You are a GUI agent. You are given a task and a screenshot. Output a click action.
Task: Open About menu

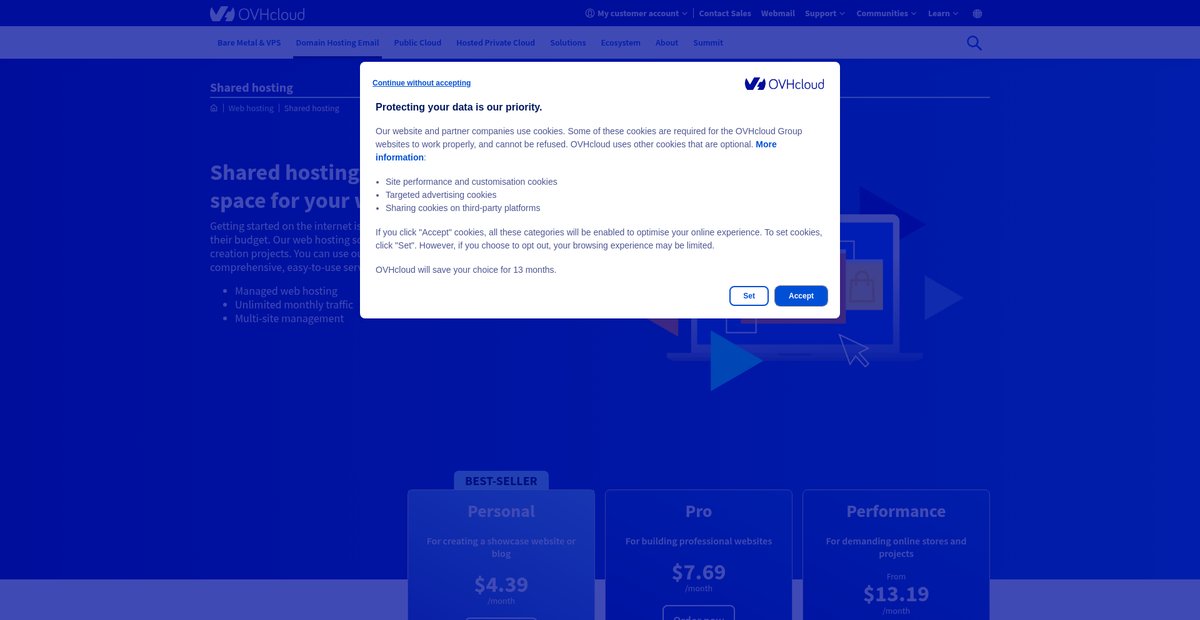coord(667,43)
